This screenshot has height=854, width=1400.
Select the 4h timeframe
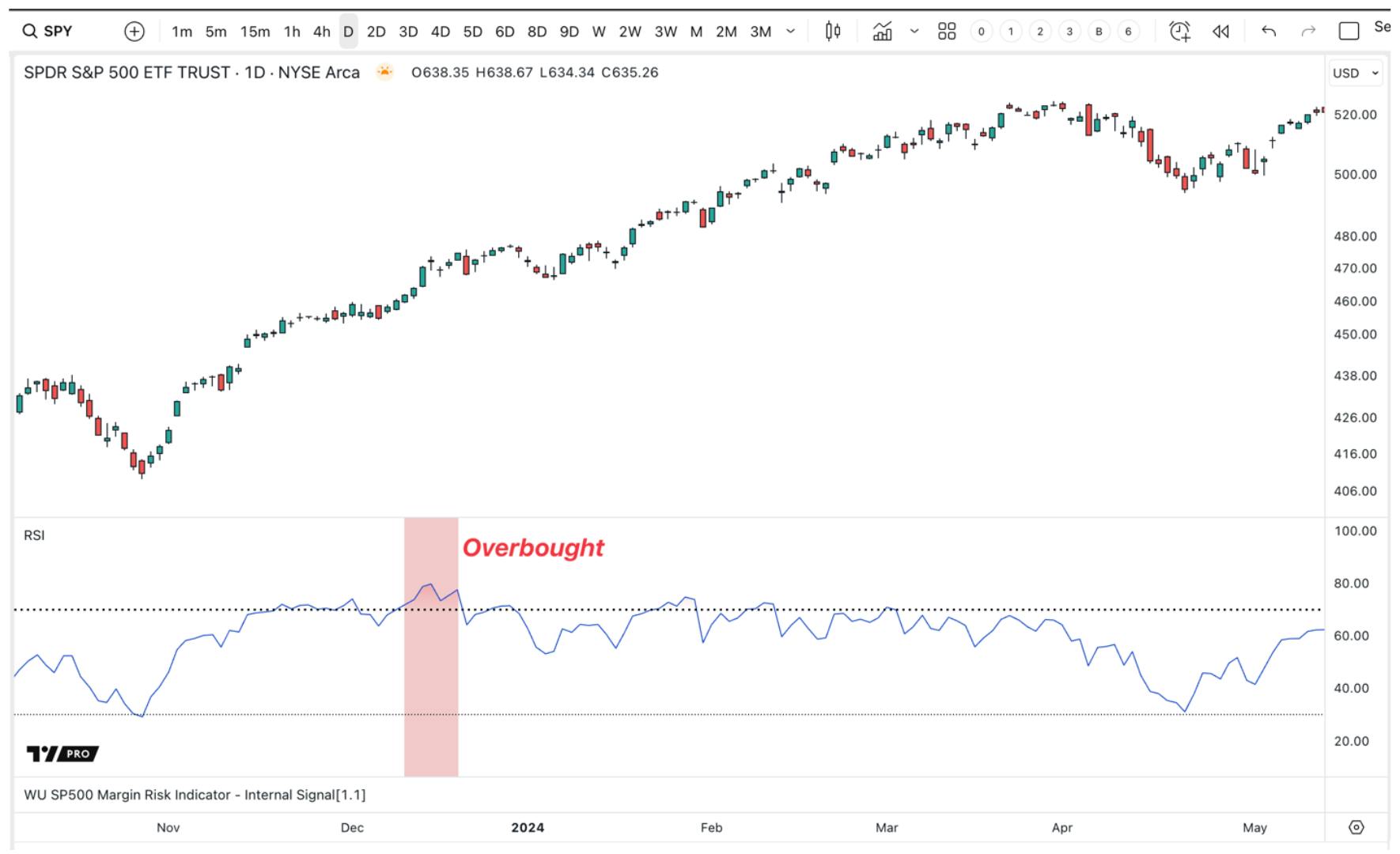click(x=321, y=32)
